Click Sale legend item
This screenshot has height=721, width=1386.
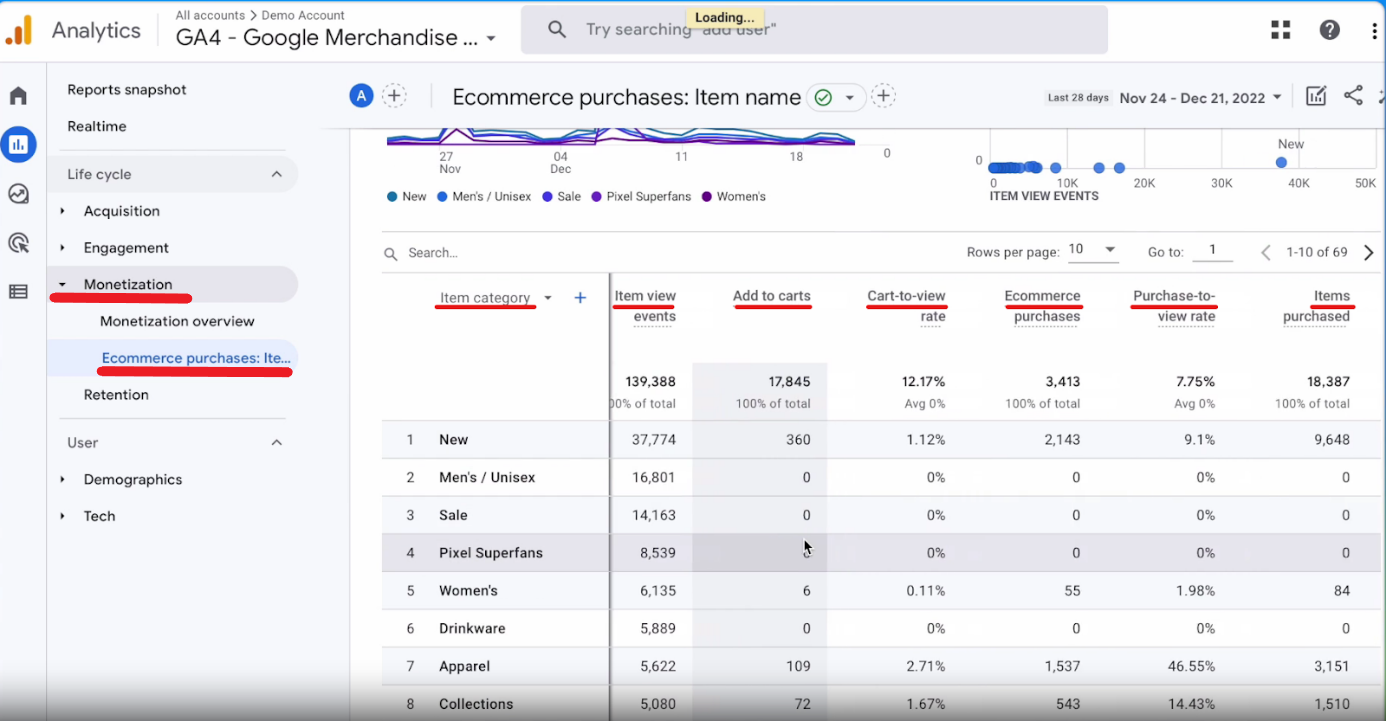pos(561,197)
